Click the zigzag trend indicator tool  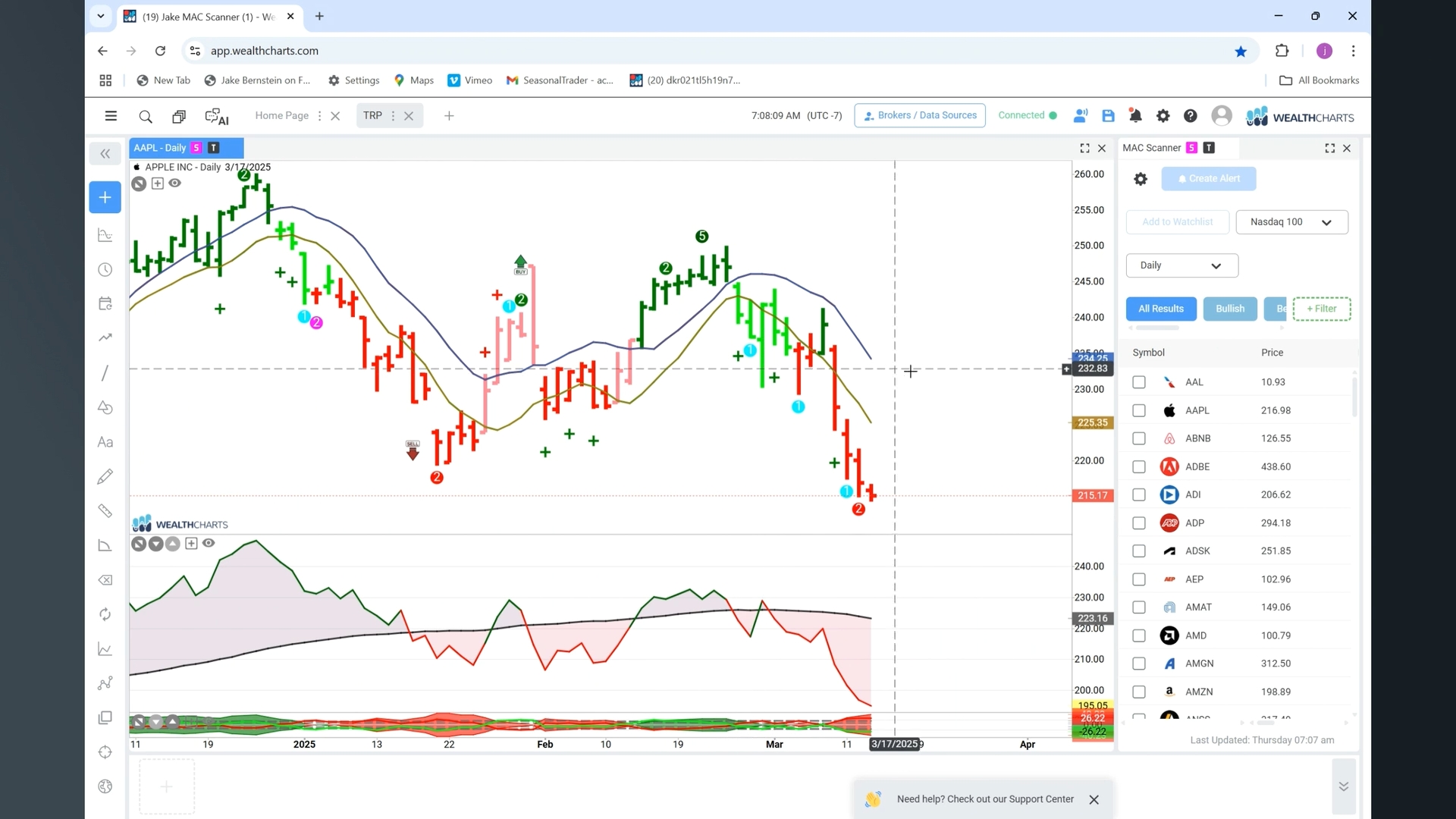(105, 338)
